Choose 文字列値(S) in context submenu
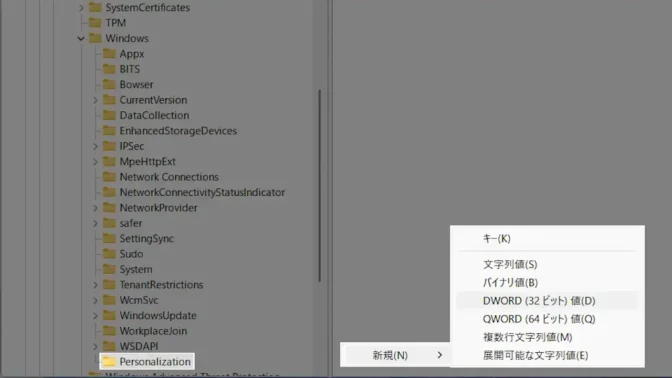Image resolution: width=672 pixels, height=378 pixels. point(547,264)
